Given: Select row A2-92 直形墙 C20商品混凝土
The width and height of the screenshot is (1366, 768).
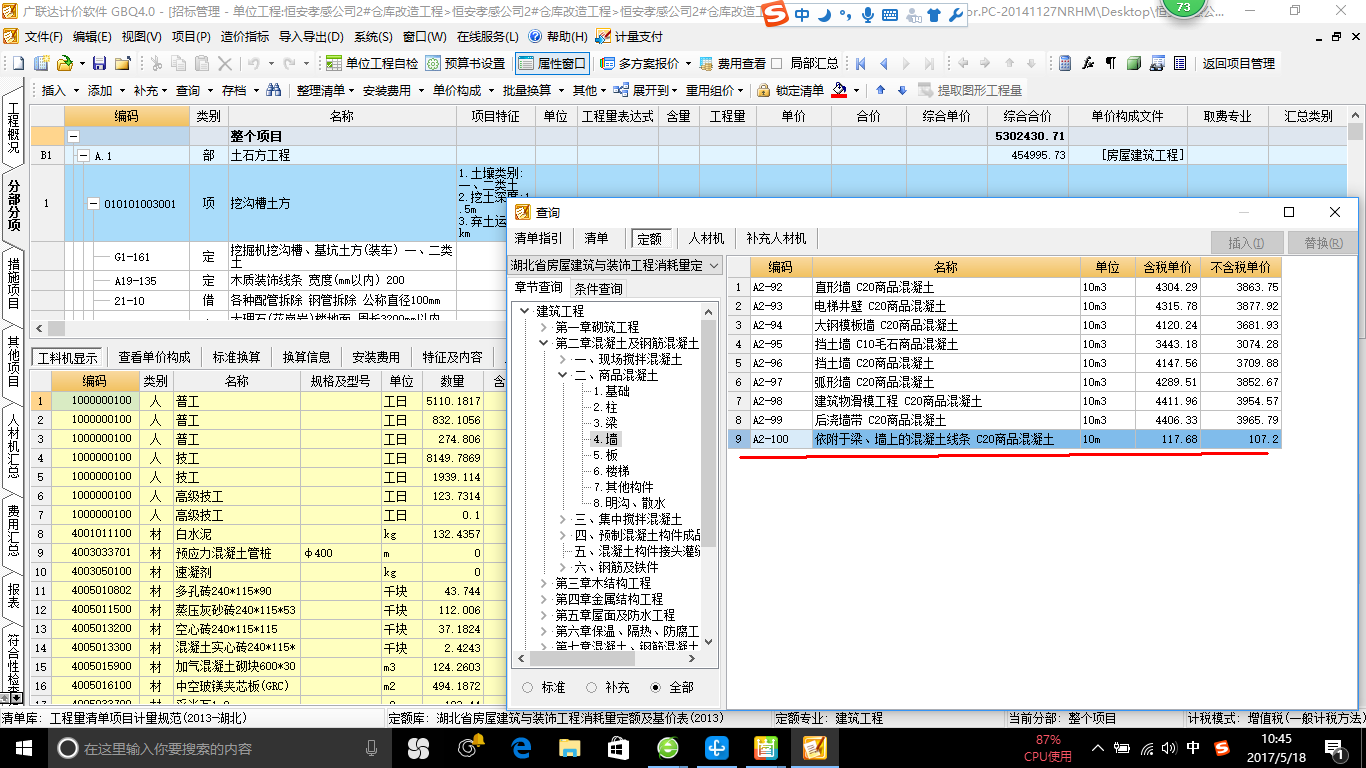Looking at the screenshot, I should (1004, 287).
